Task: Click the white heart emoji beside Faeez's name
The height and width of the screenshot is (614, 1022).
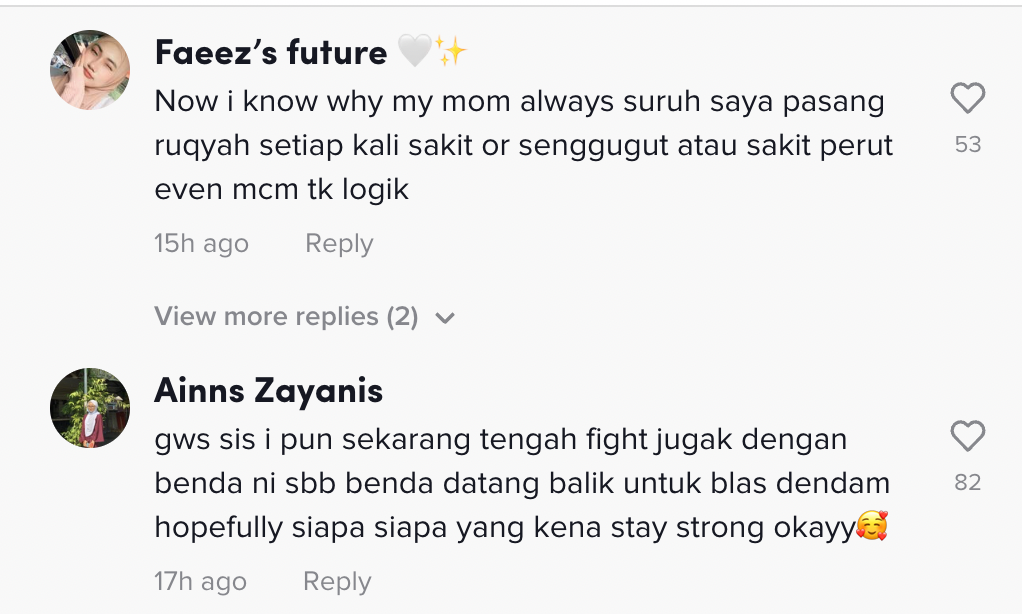Action: (x=414, y=52)
